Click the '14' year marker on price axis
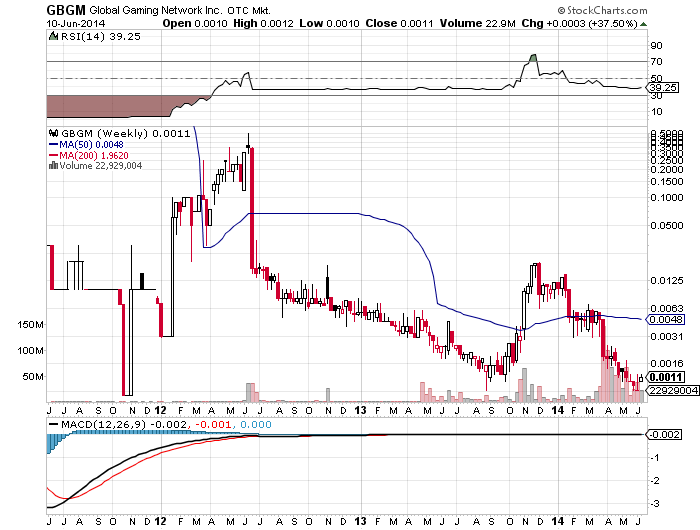Viewport: 700px width, 530px height. point(557,410)
